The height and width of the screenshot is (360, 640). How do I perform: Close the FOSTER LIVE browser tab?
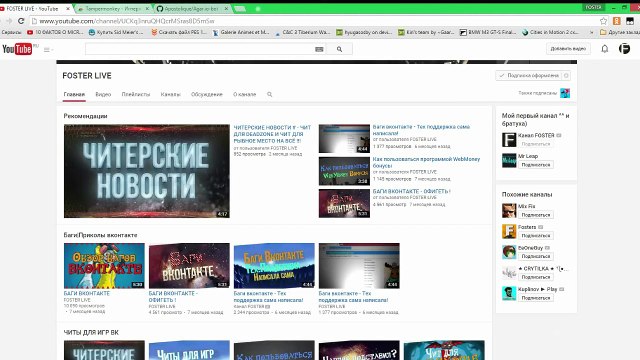[68, 8]
